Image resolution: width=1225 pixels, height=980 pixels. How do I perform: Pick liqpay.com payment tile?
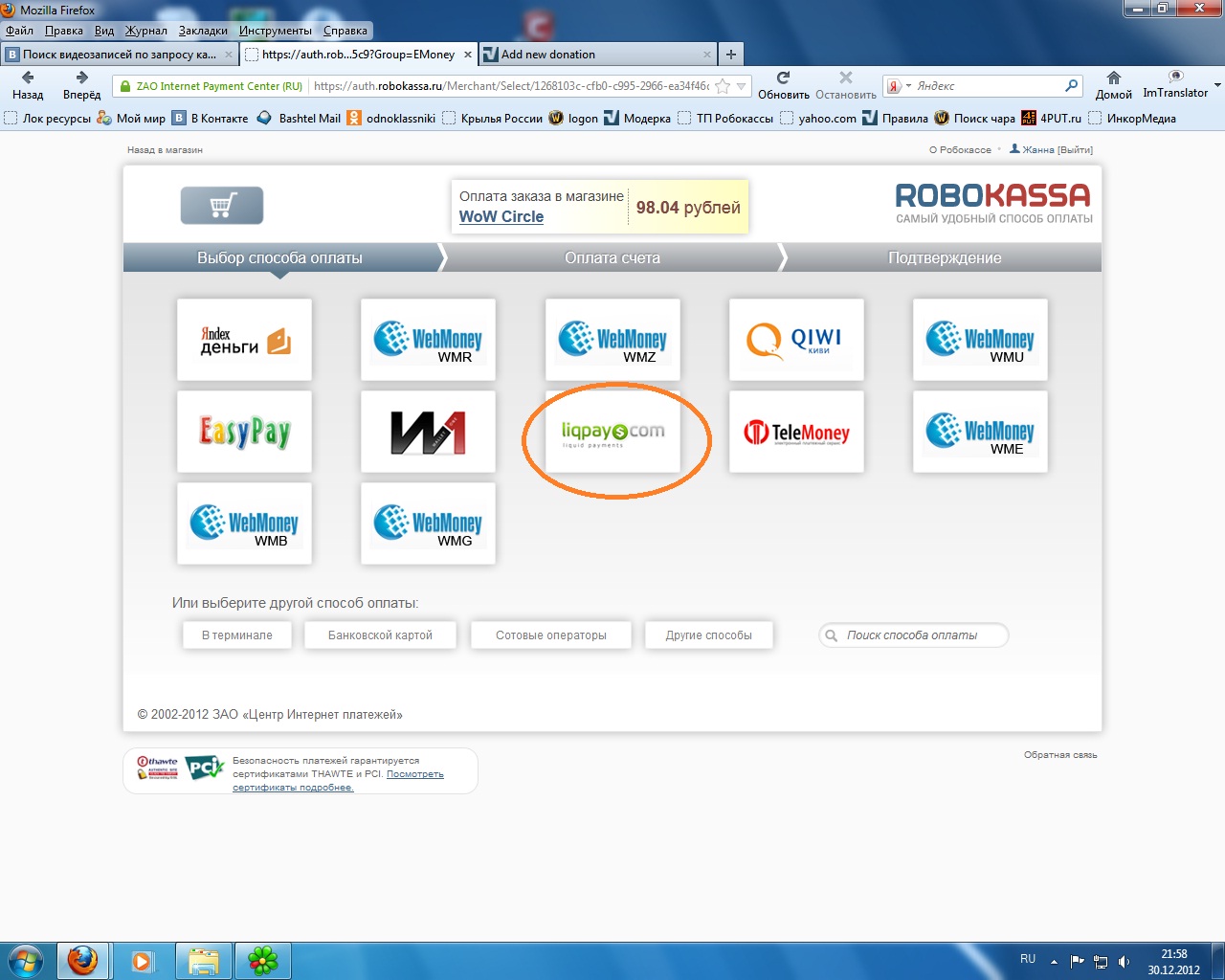(612, 432)
